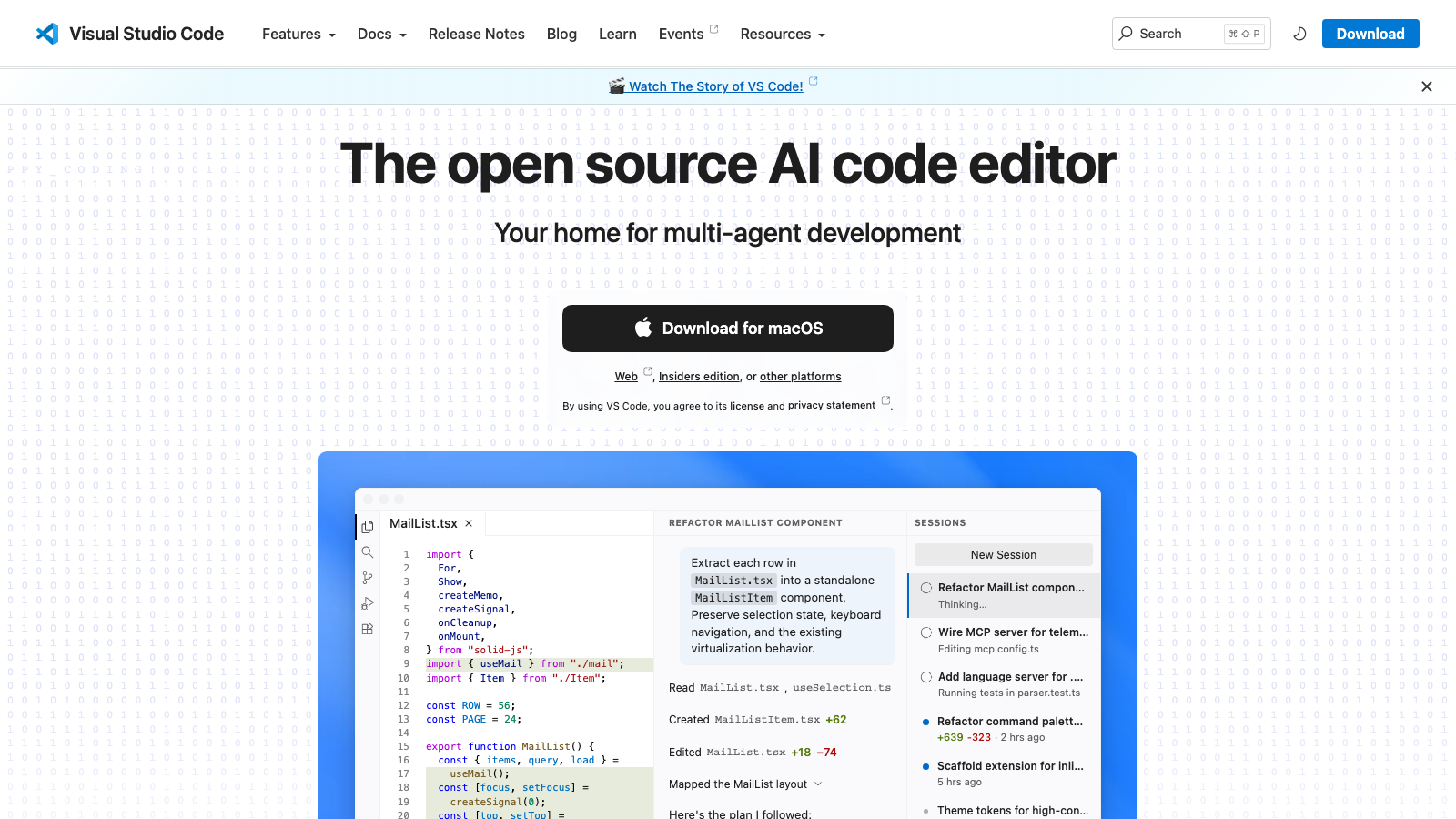Click the Edited MailList.tsx +18 -74 line
Screen dimensions: 1456x819
[753, 753]
